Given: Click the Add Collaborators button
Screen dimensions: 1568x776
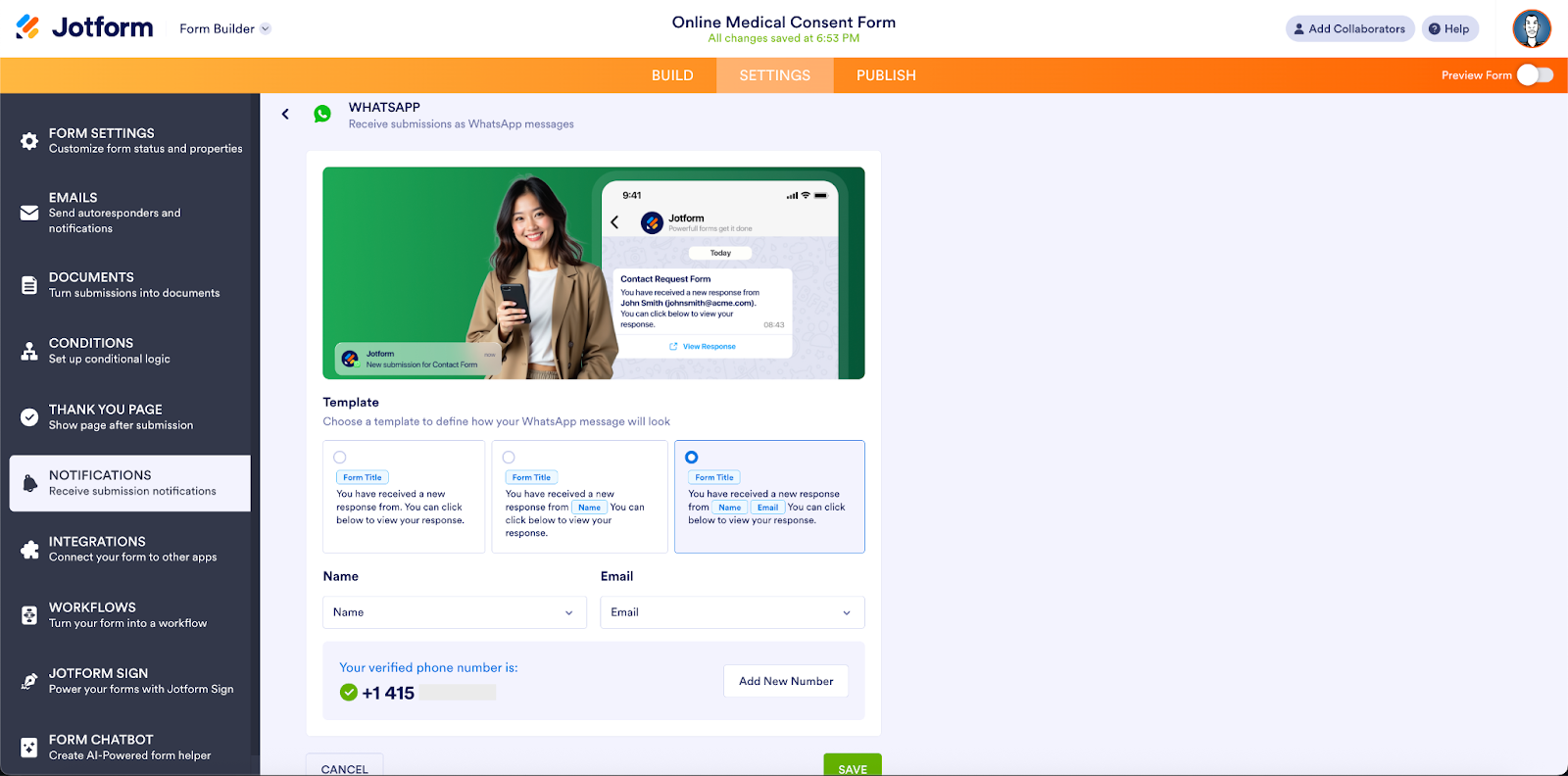Looking at the screenshot, I should (x=1349, y=28).
